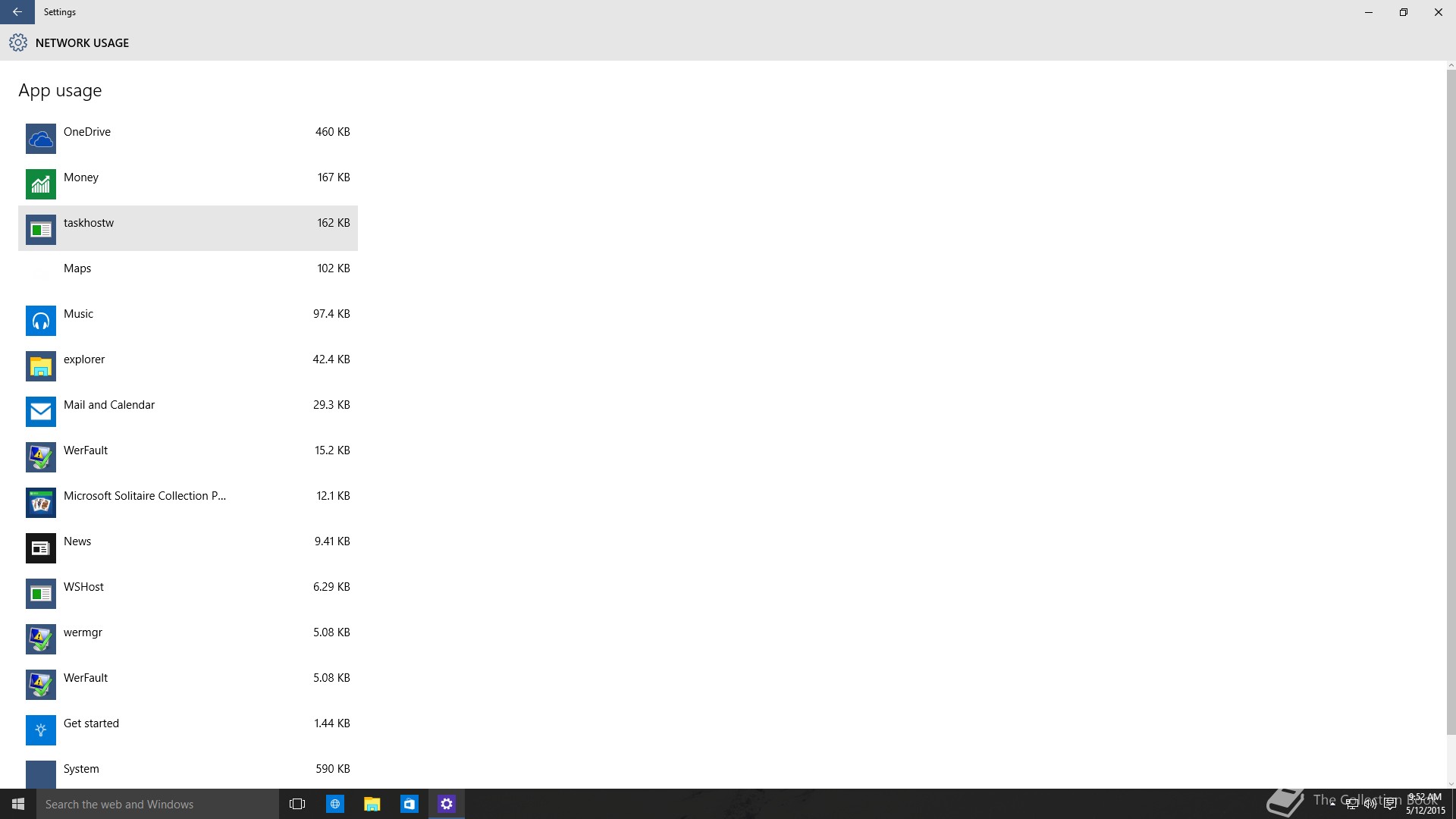This screenshot has height=819, width=1456.
Task: Open the volume tray icon
Action: [x=1370, y=804]
